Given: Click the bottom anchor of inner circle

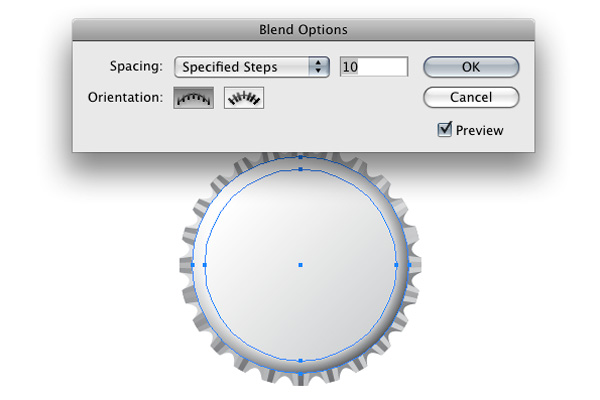Looking at the screenshot, I should pos(301,360).
